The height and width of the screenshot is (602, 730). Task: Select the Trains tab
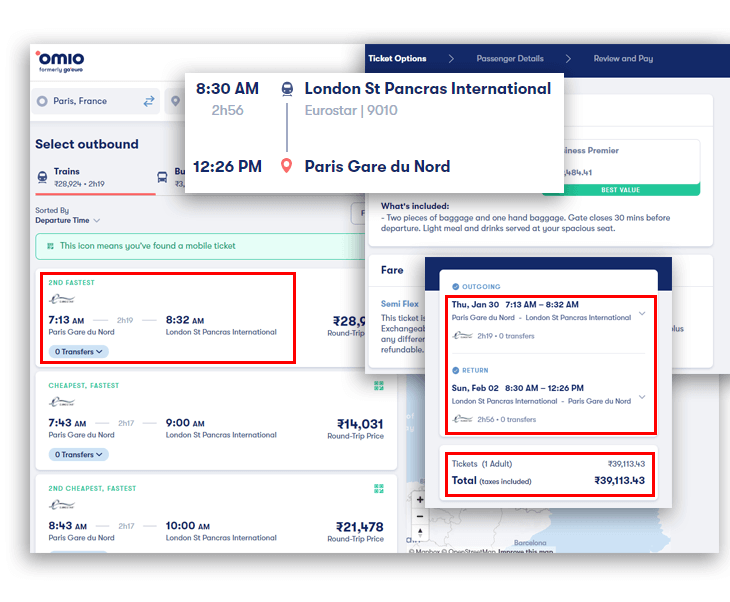[95, 177]
